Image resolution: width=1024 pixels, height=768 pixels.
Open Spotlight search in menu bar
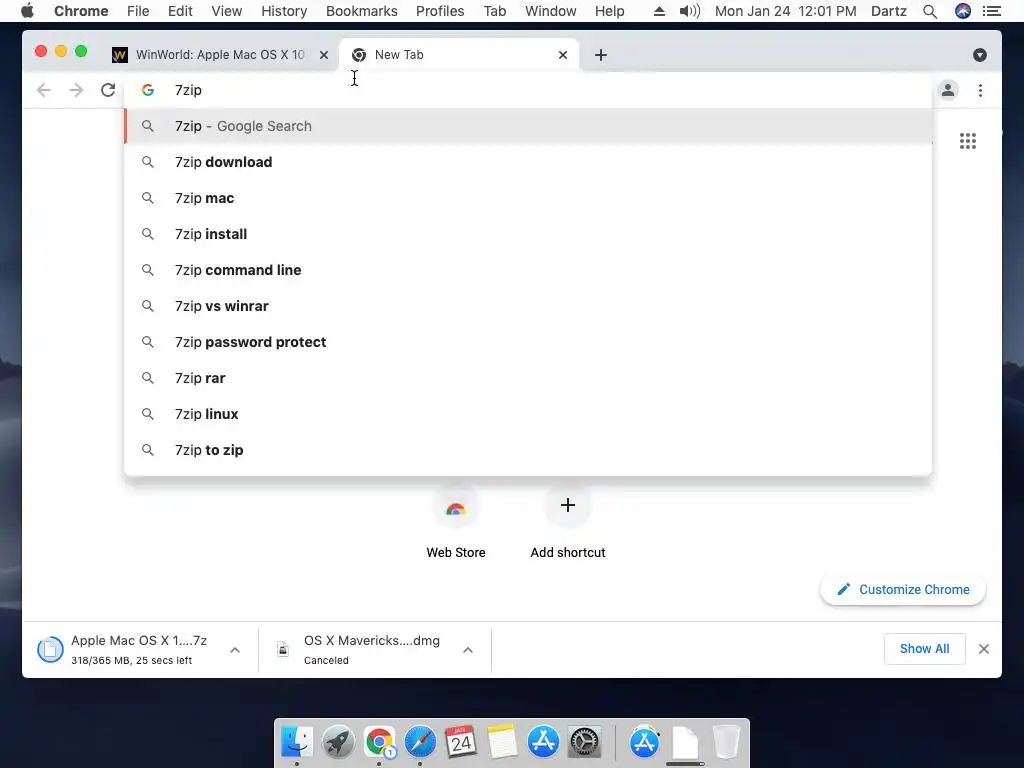(930, 11)
